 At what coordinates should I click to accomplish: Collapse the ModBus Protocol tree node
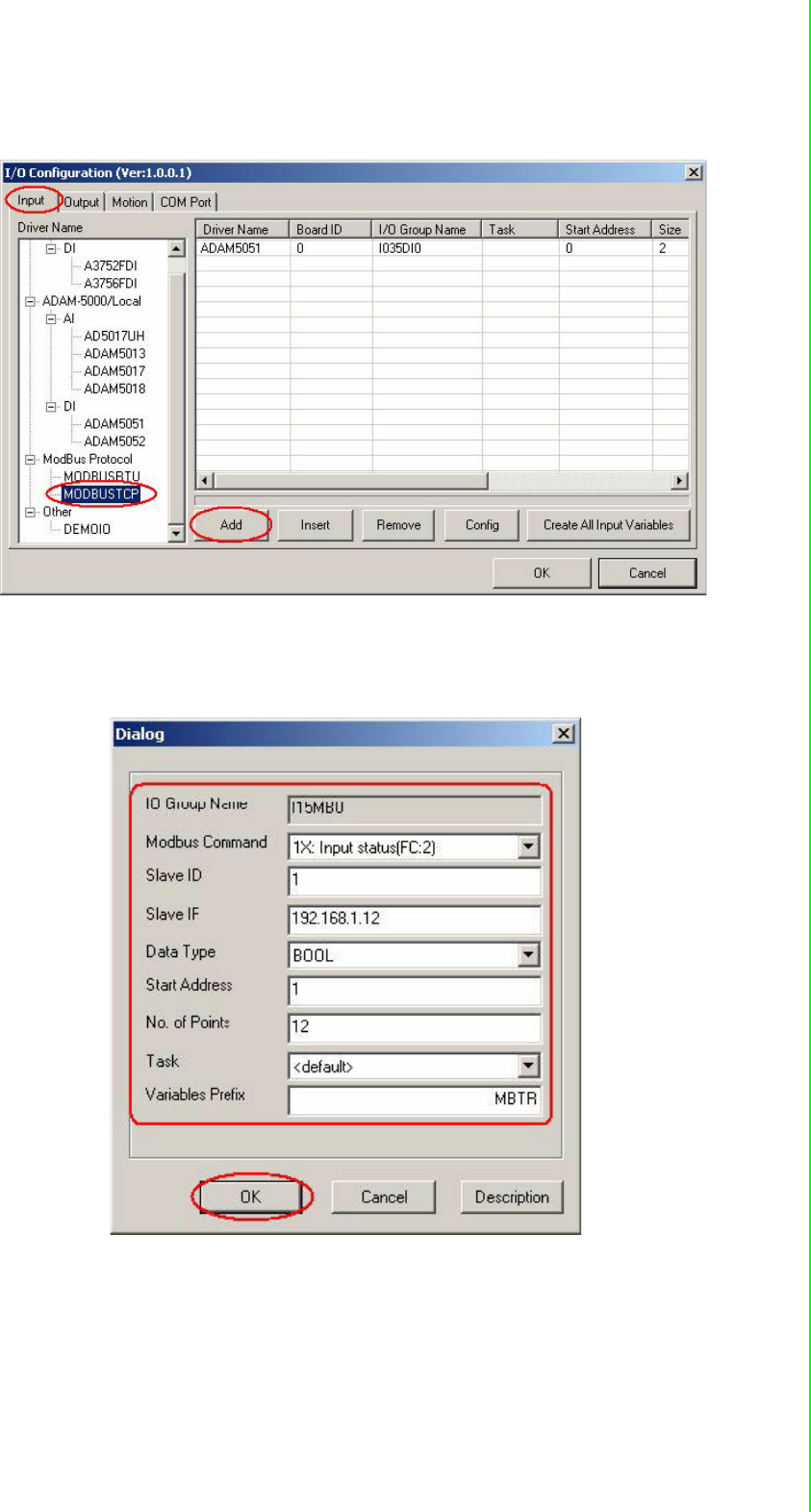pos(30,460)
